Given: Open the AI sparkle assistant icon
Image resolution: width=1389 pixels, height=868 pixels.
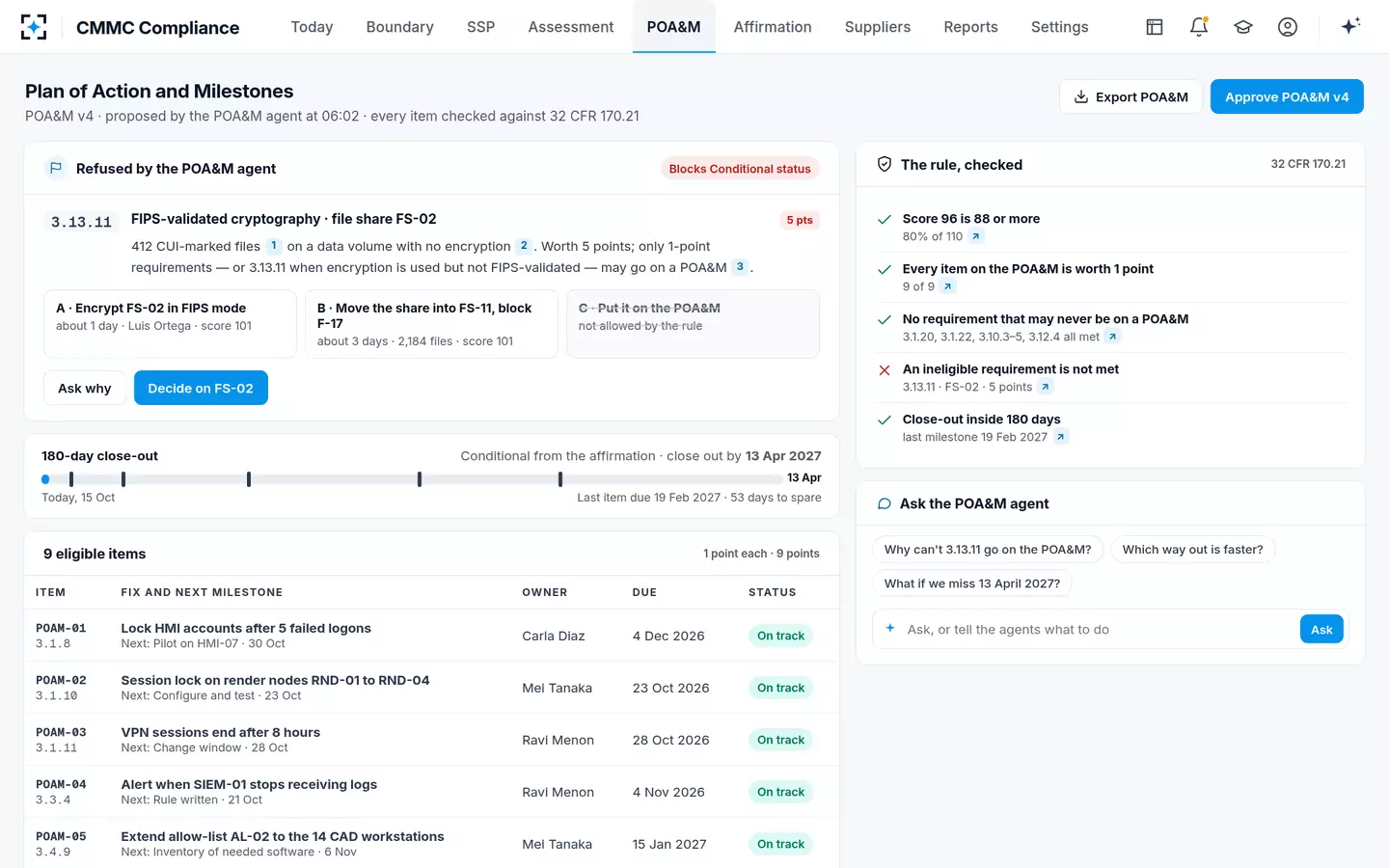Looking at the screenshot, I should click(1350, 26).
